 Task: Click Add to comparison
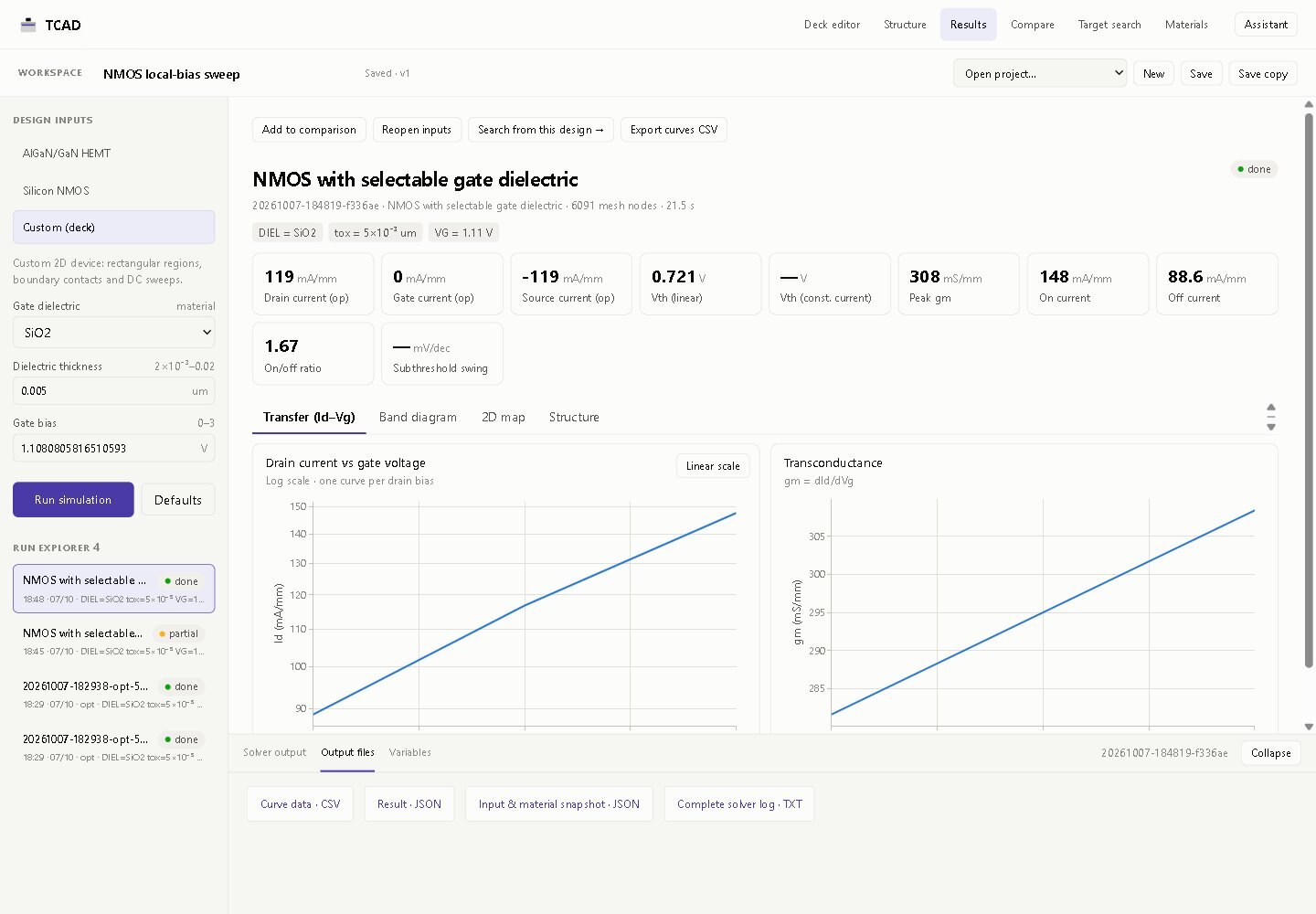click(x=309, y=130)
